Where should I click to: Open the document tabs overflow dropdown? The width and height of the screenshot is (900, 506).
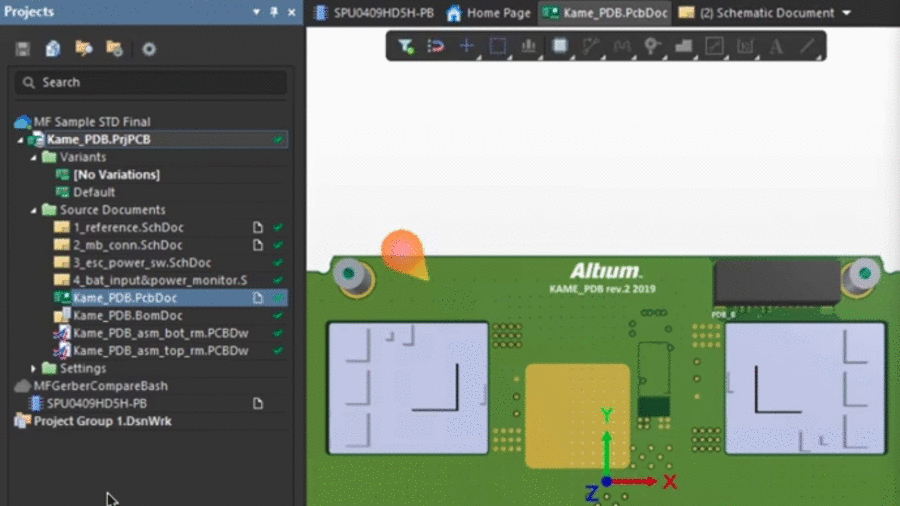pyautogui.click(x=847, y=13)
